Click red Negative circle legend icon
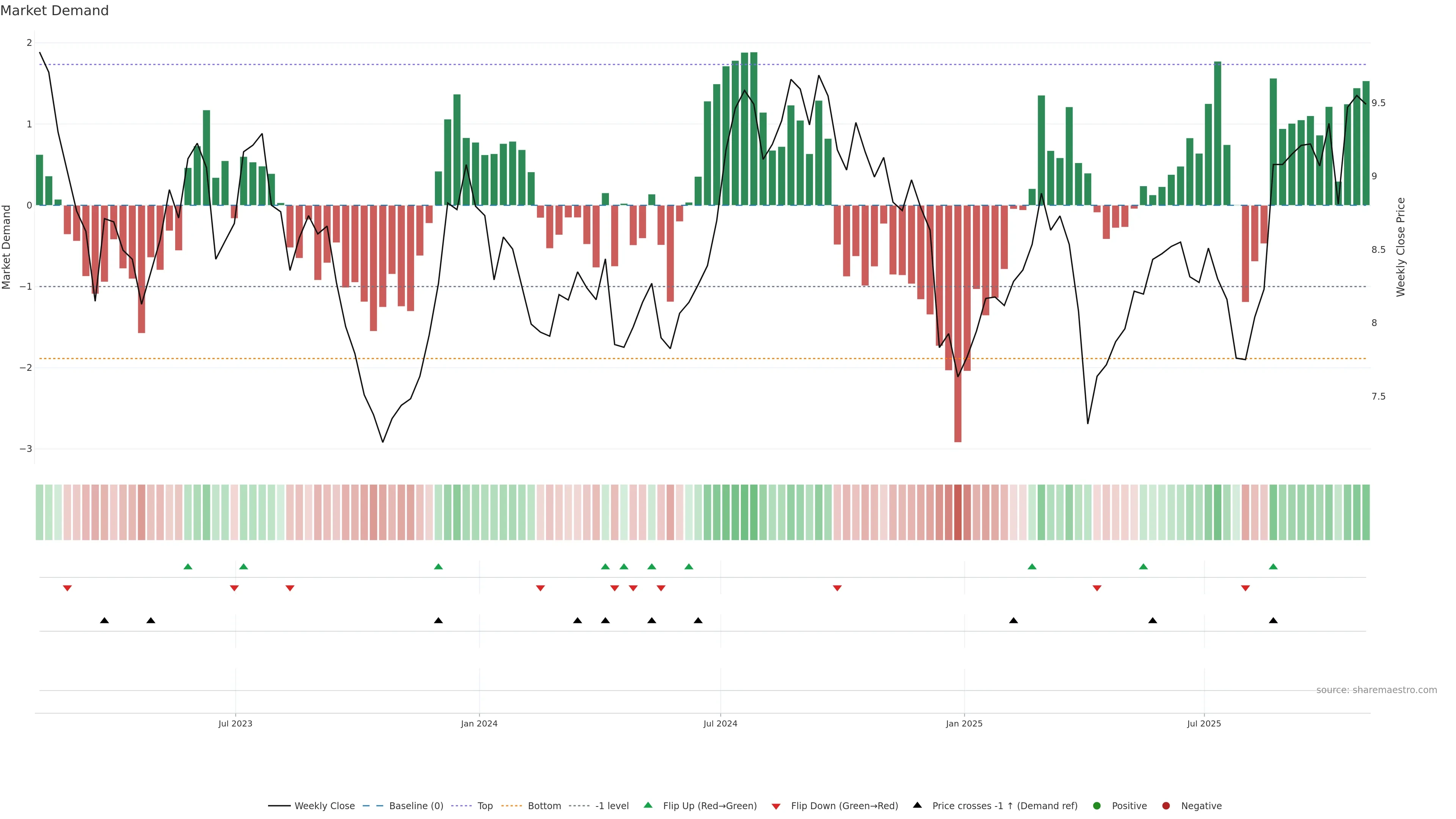This screenshot has width=1456, height=819. (1166, 806)
